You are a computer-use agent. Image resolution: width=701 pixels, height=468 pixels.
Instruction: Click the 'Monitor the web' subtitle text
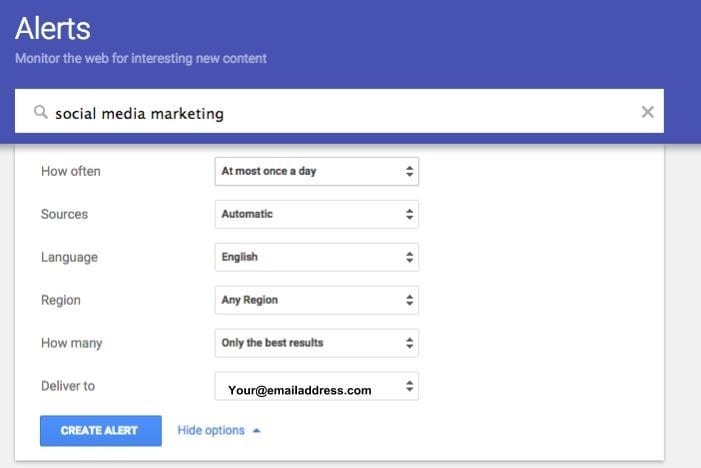(141, 59)
